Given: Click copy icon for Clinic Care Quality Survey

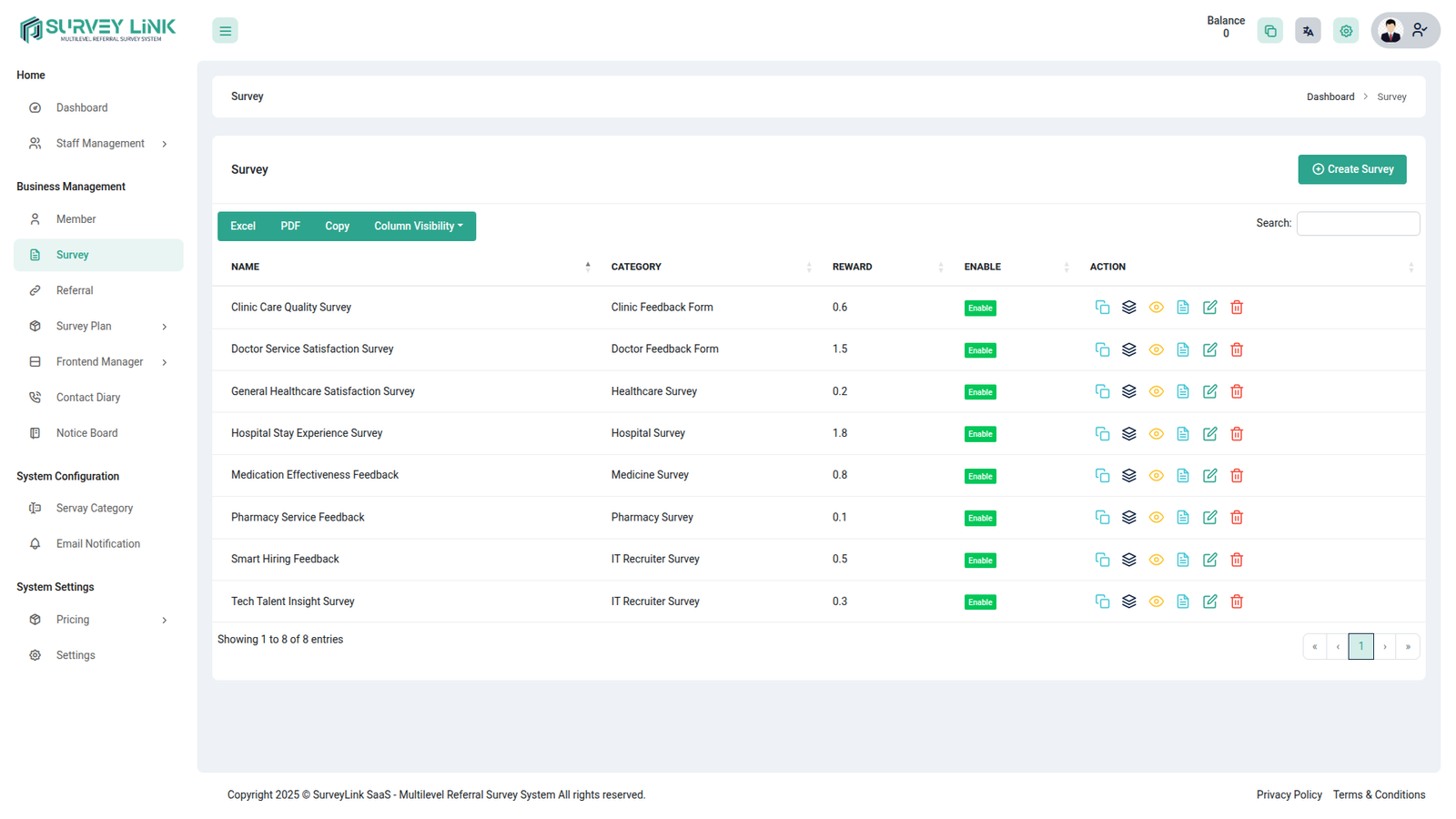Looking at the screenshot, I should [x=1102, y=308].
